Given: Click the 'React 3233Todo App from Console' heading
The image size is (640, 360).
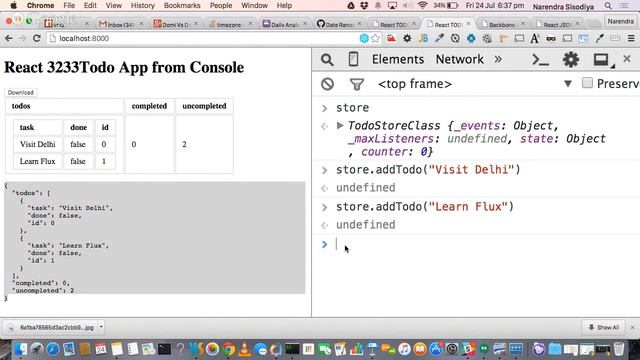Looking at the screenshot, I should 124,67.
